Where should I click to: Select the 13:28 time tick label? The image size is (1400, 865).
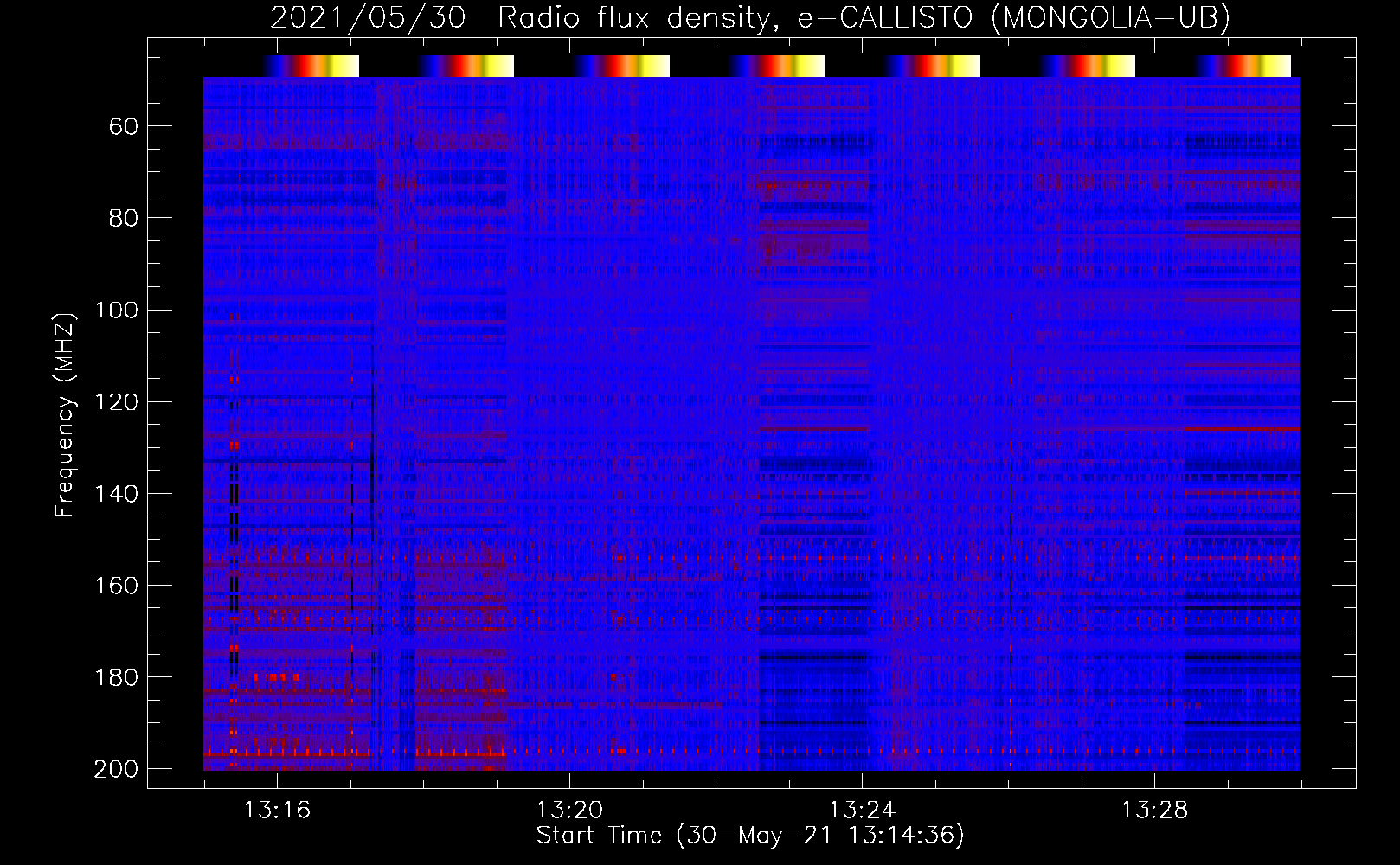[x=1155, y=811]
